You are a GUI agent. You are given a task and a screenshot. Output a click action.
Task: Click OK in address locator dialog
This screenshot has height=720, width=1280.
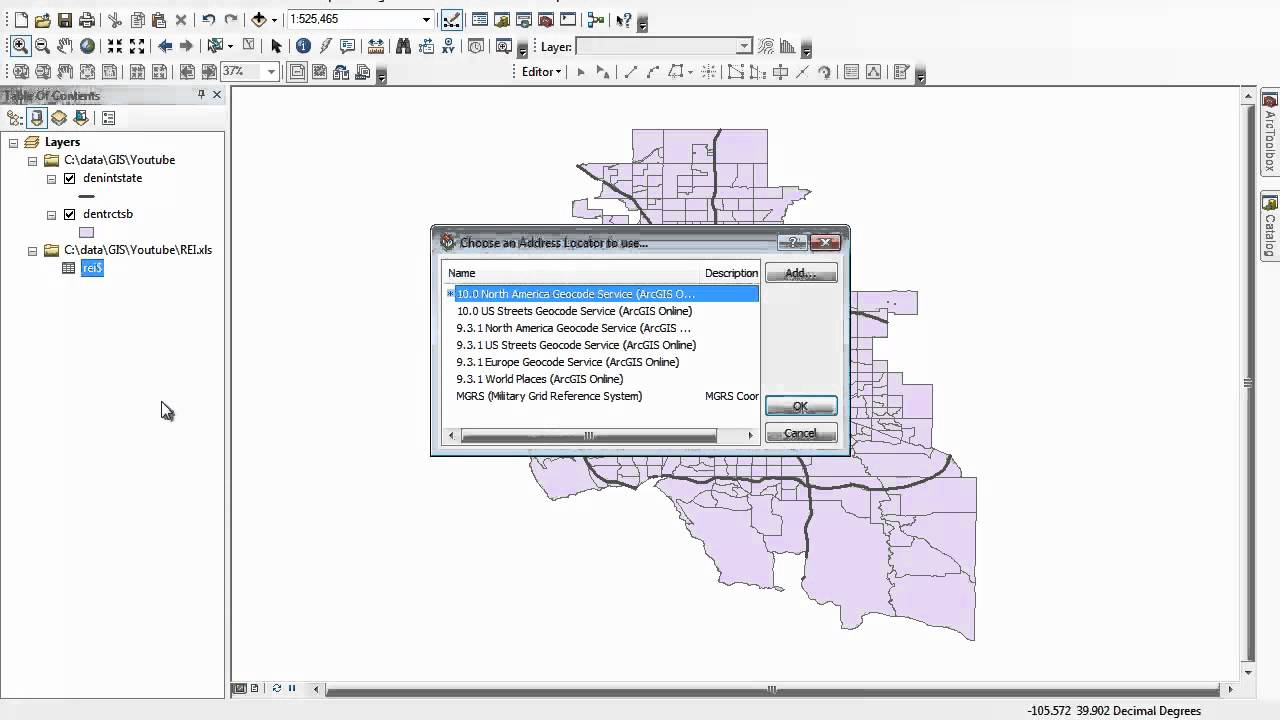tap(801, 406)
